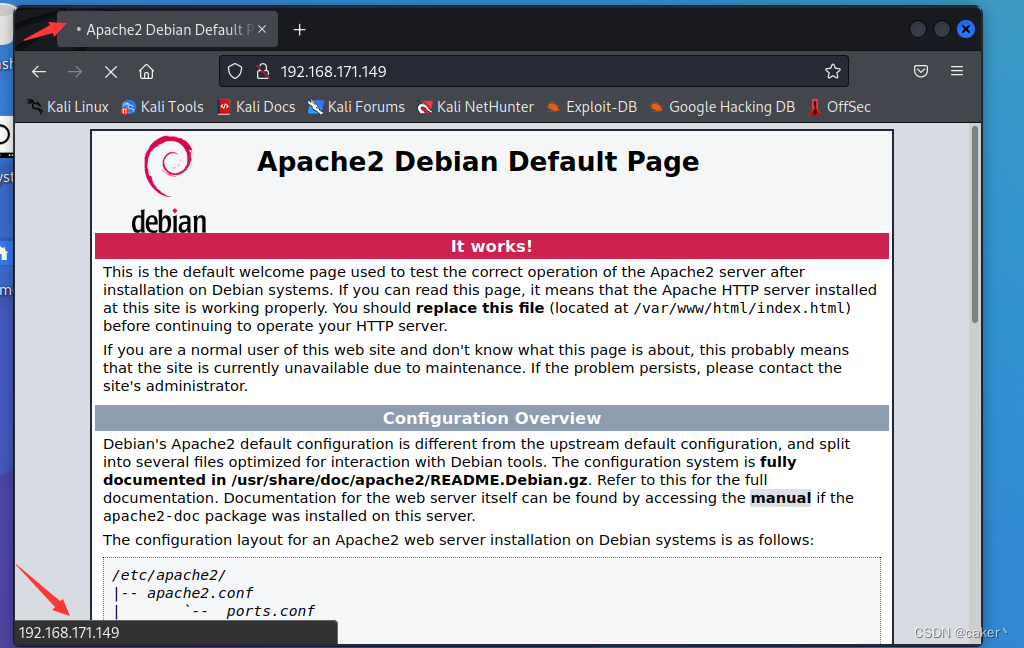Bookmark this page with the star
Screen dimensions: 1024x648
(x=833, y=71)
